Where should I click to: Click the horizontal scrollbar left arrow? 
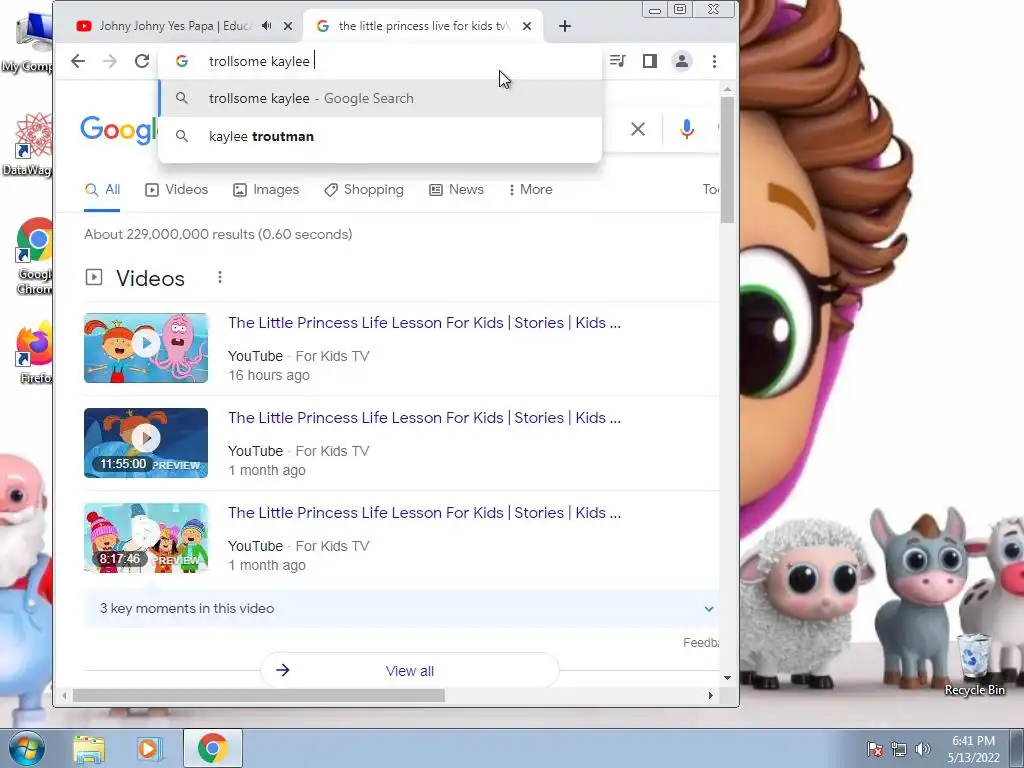click(x=64, y=696)
